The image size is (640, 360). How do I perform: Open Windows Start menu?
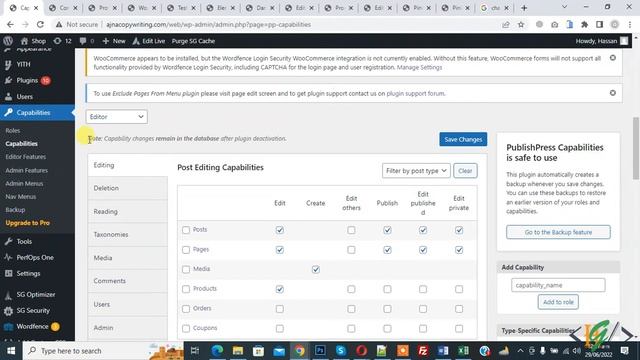tap(11, 351)
